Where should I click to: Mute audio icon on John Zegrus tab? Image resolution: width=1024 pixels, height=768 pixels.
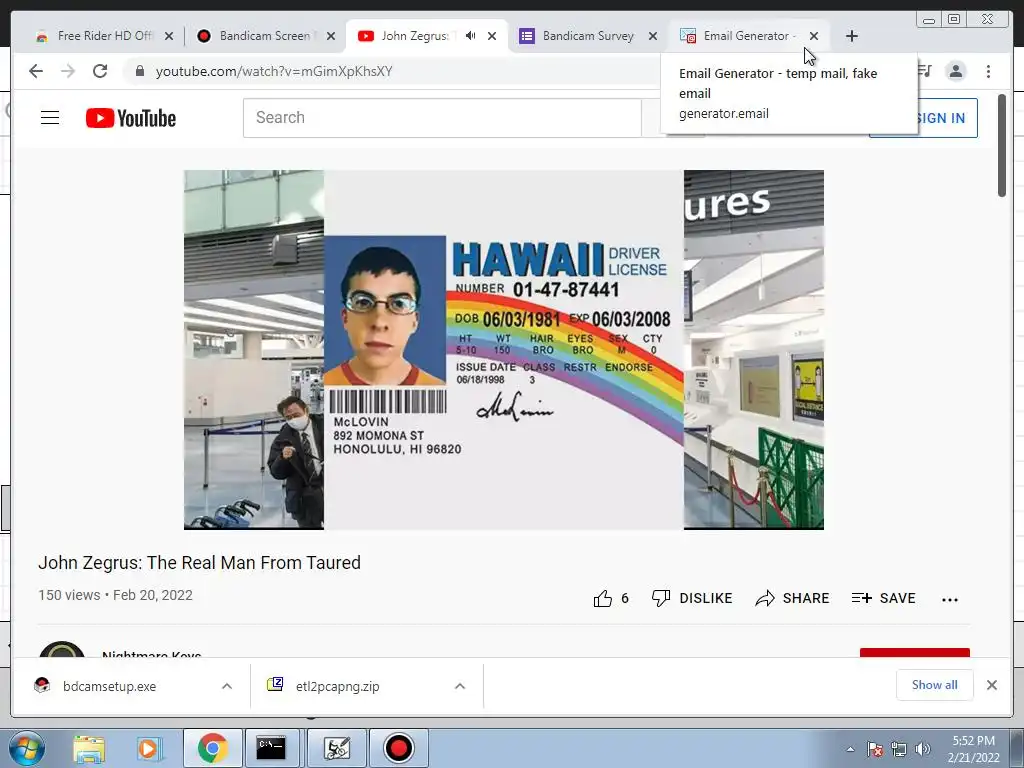point(470,36)
